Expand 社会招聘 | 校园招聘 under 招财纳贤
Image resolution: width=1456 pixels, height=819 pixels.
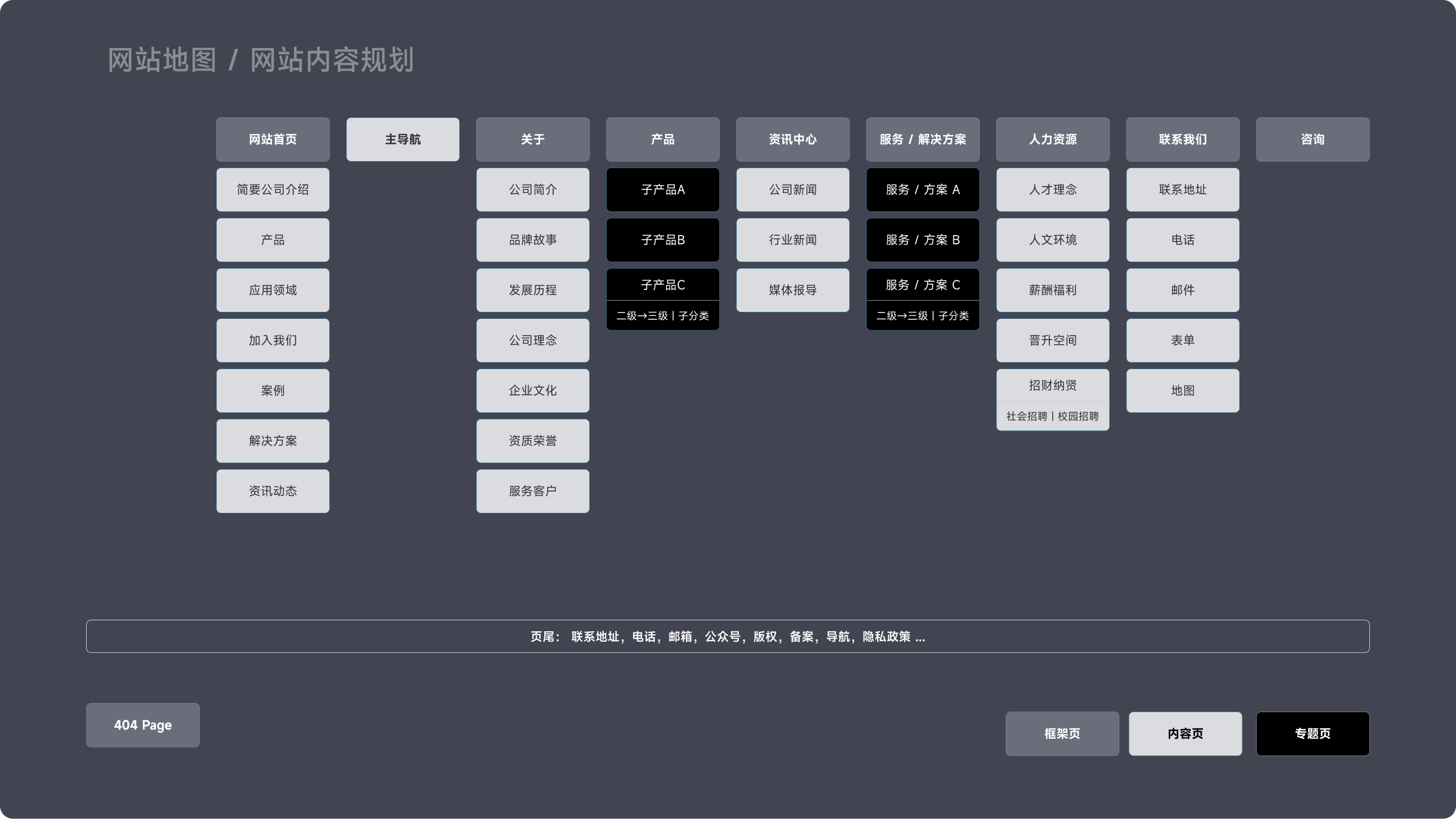tap(1053, 416)
